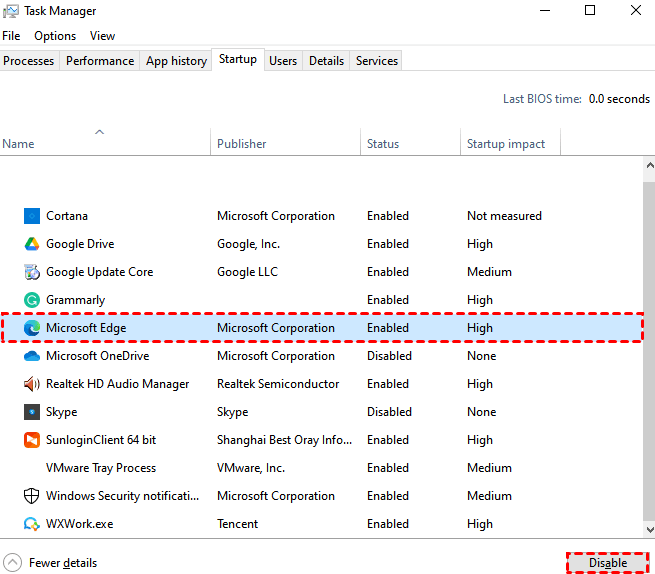Click the Microsoft Edge icon

coord(31,328)
